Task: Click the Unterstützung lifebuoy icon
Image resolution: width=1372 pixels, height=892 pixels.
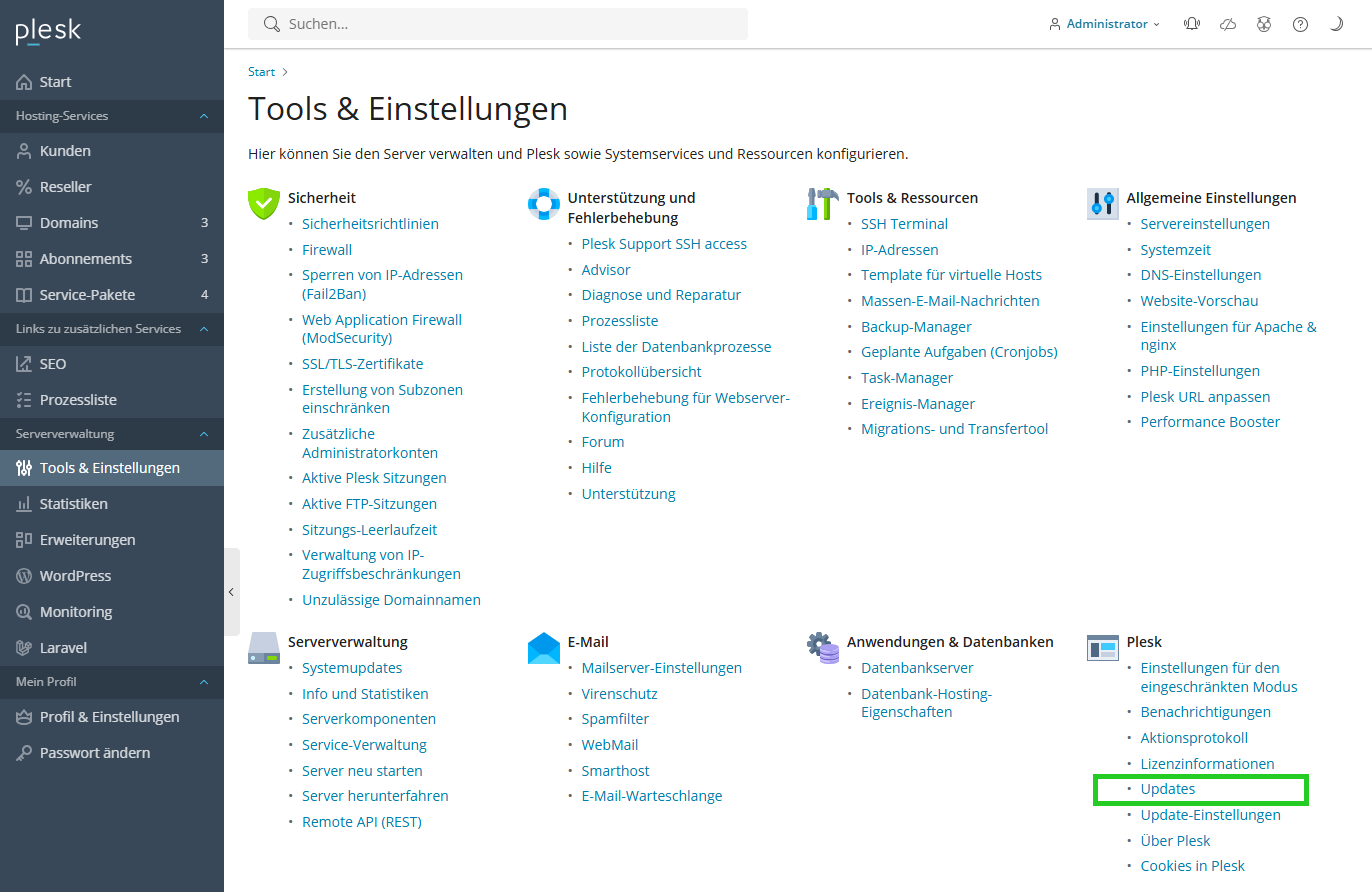Action: [543, 203]
